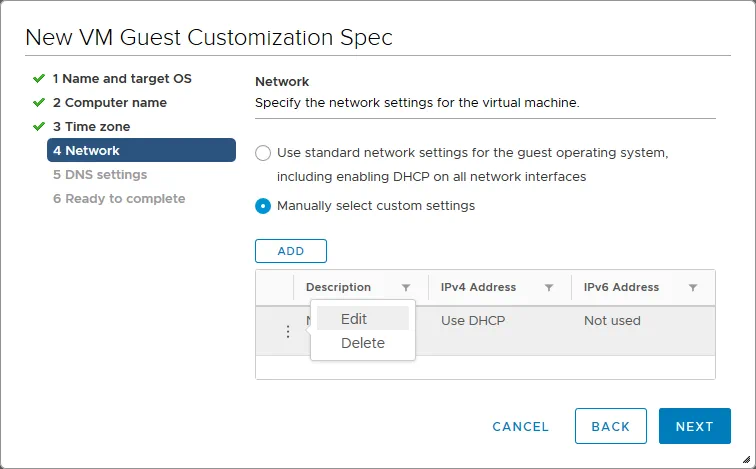Open step 3 Time zone
756x469 pixels.
coord(91,127)
